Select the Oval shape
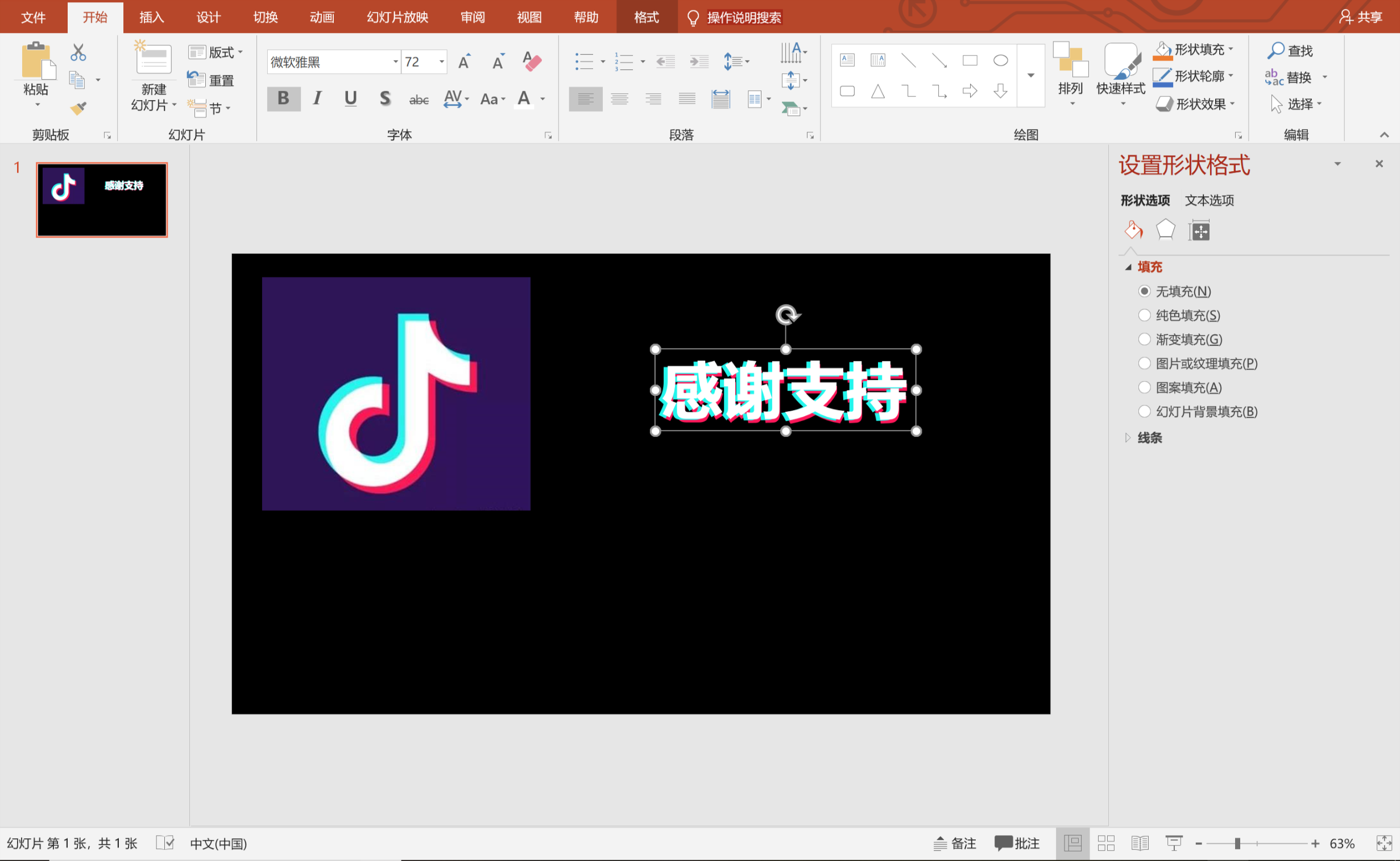Image resolution: width=1400 pixels, height=861 pixels. (1000, 60)
